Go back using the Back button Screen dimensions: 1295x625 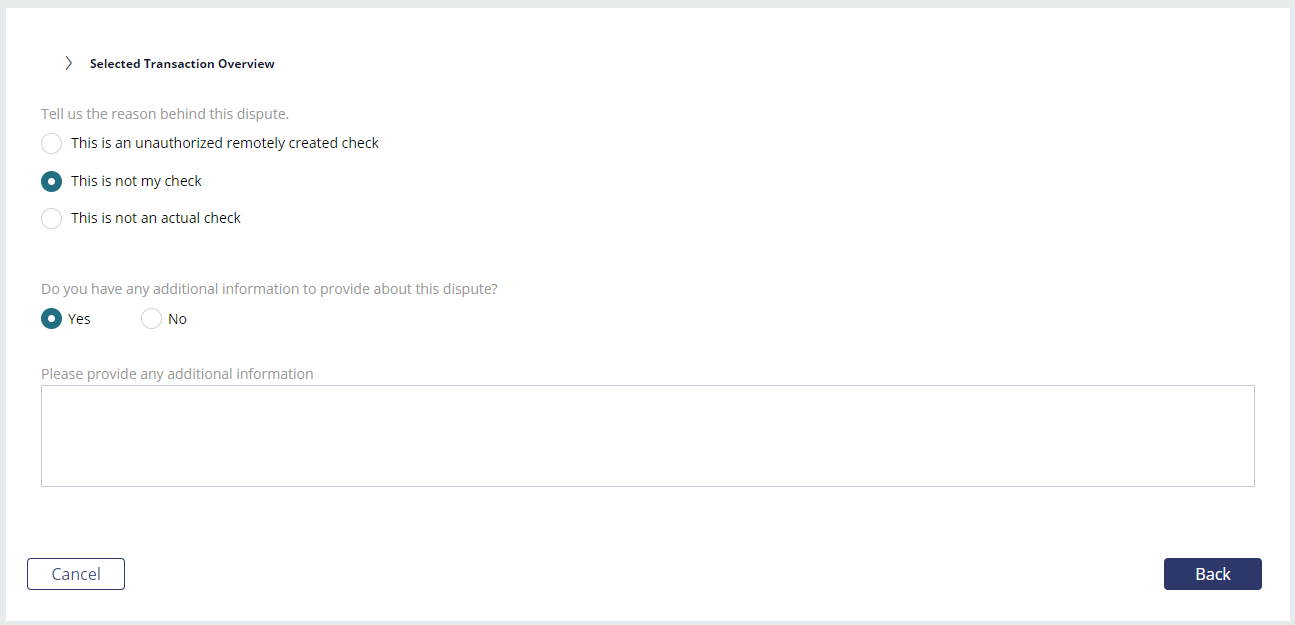pyautogui.click(x=1213, y=574)
